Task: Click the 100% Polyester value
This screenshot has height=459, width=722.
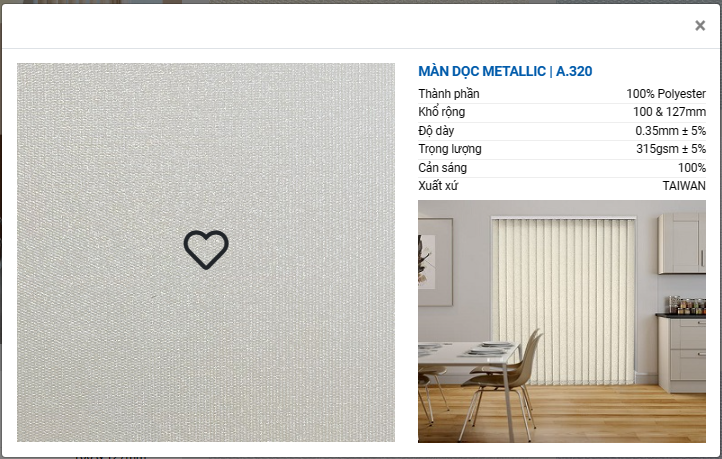Action: (x=666, y=94)
